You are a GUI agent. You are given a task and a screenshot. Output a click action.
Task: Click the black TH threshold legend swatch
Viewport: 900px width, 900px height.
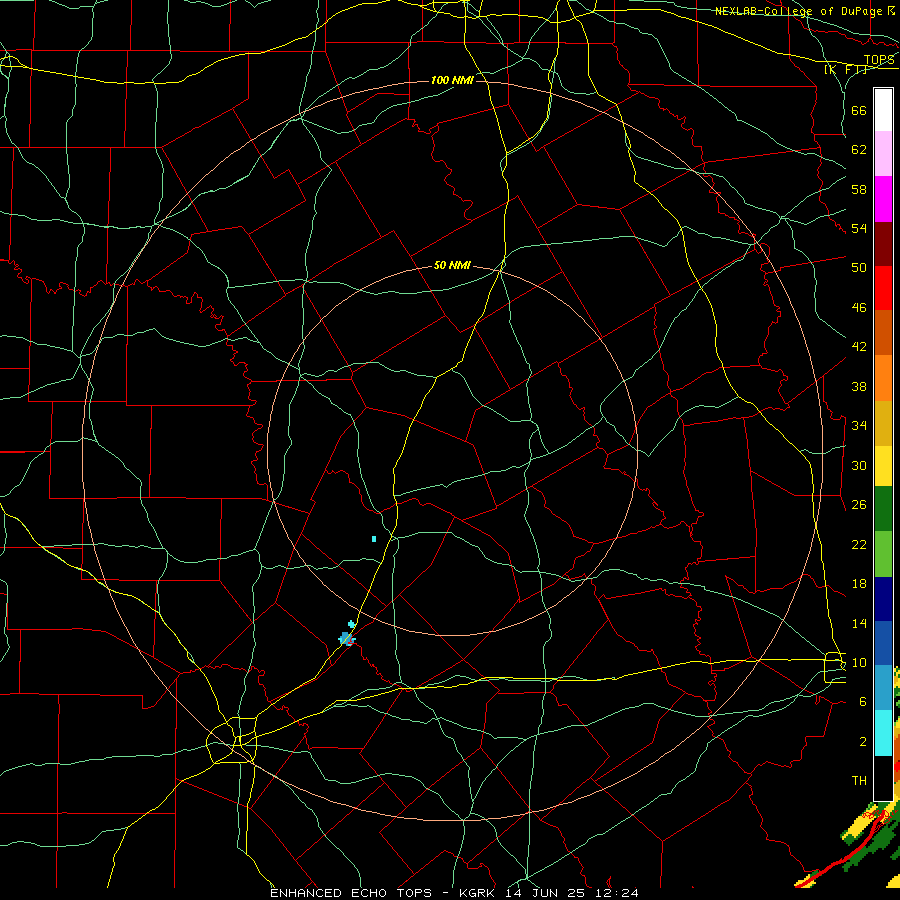[x=883, y=777]
